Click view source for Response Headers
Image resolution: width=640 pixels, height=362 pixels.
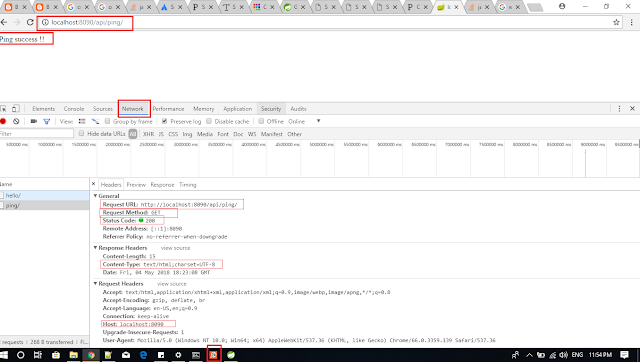[x=176, y=248]
